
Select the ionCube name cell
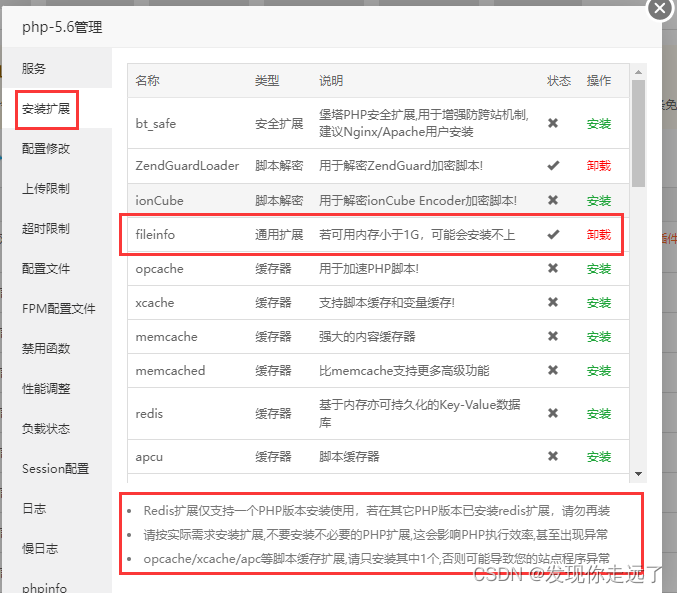tap(159, 200)
